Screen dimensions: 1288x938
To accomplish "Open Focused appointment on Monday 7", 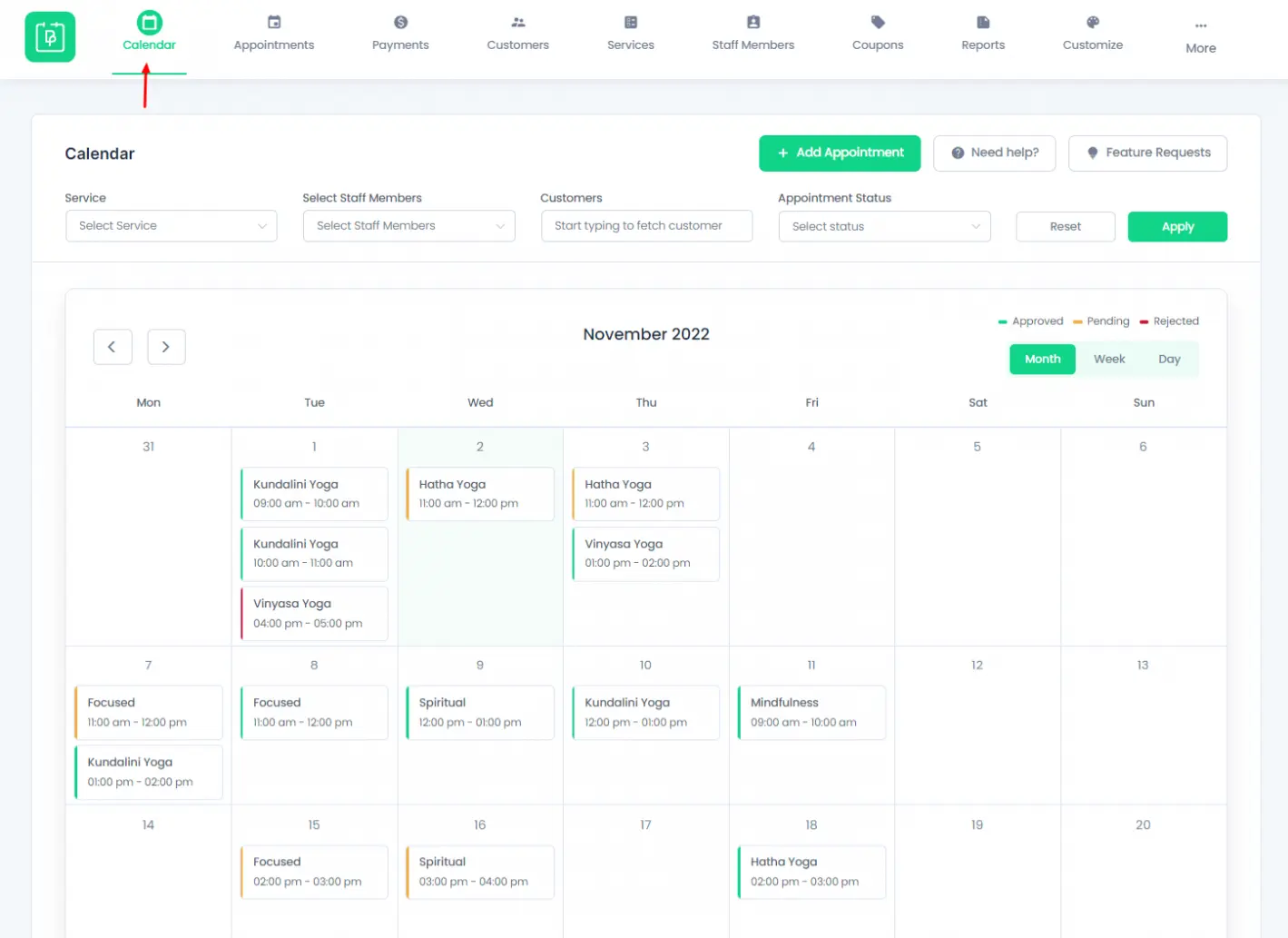I will 149,713.
